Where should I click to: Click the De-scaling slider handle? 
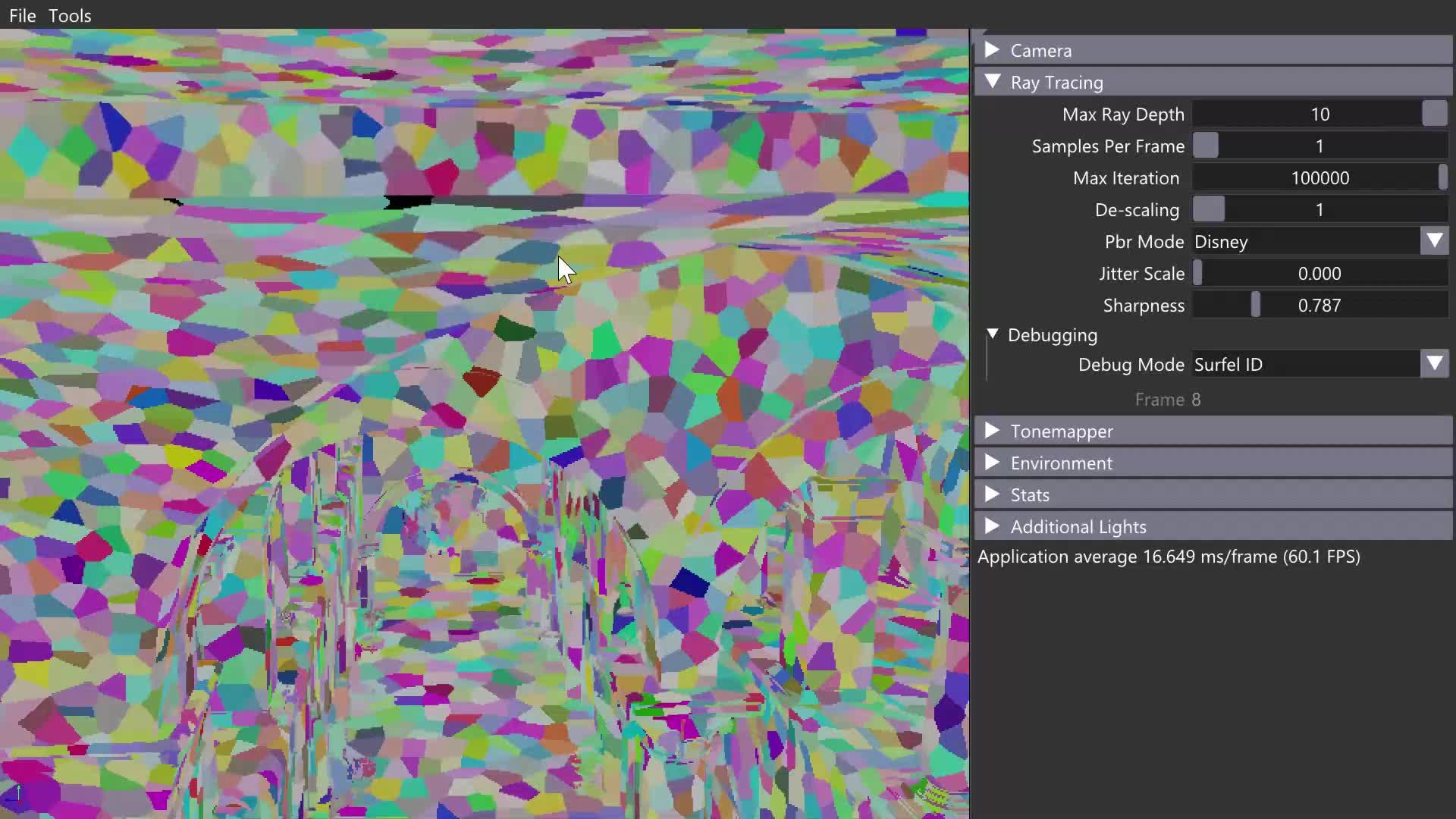[x=1209, y=209]
